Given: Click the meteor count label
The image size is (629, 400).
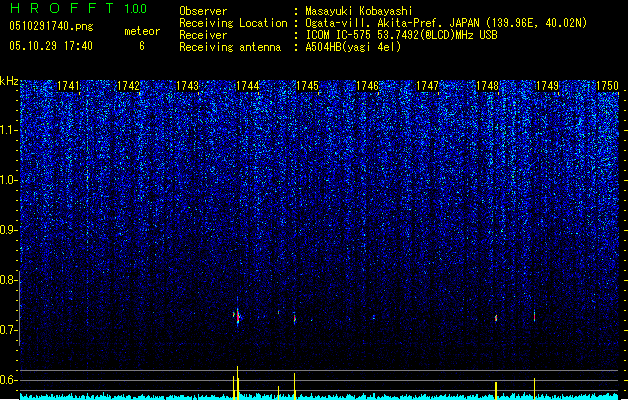Looking at the screenshot, I should pos(142,31).
